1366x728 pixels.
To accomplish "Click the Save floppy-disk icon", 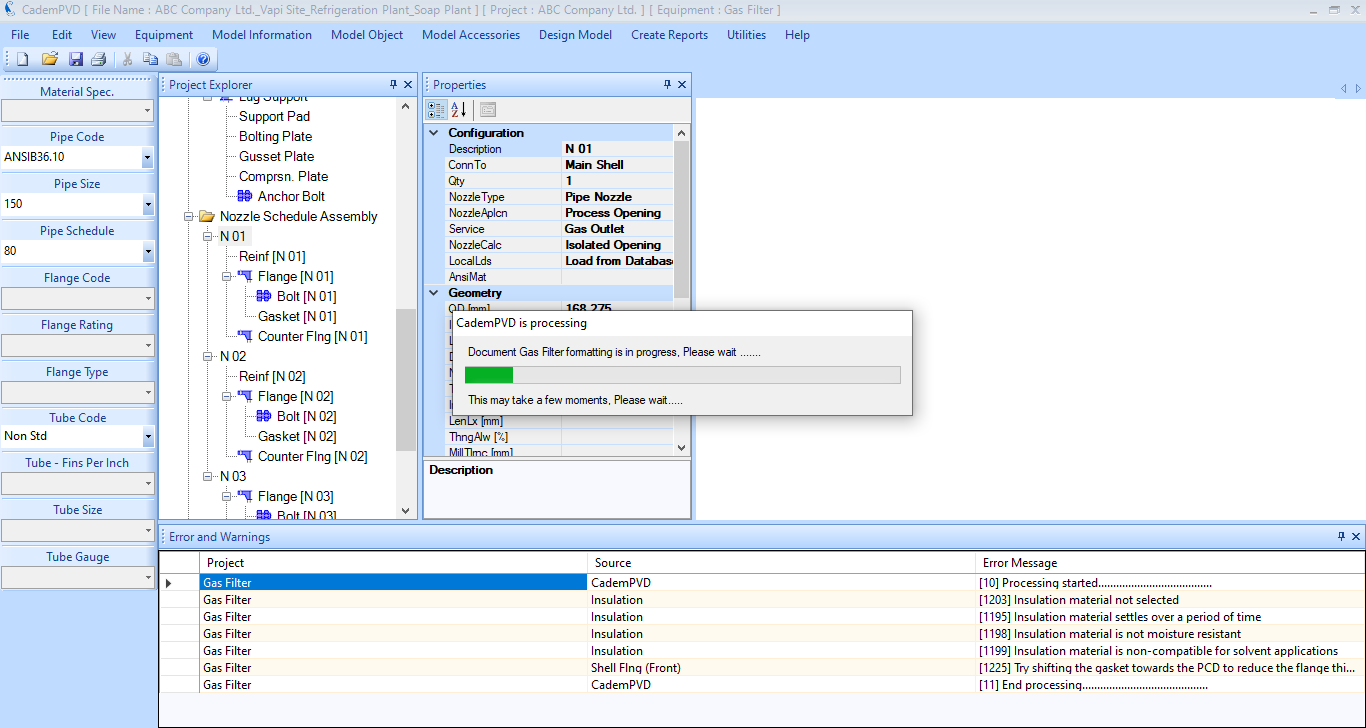I will pyautogui.click(x=75, y=59).
